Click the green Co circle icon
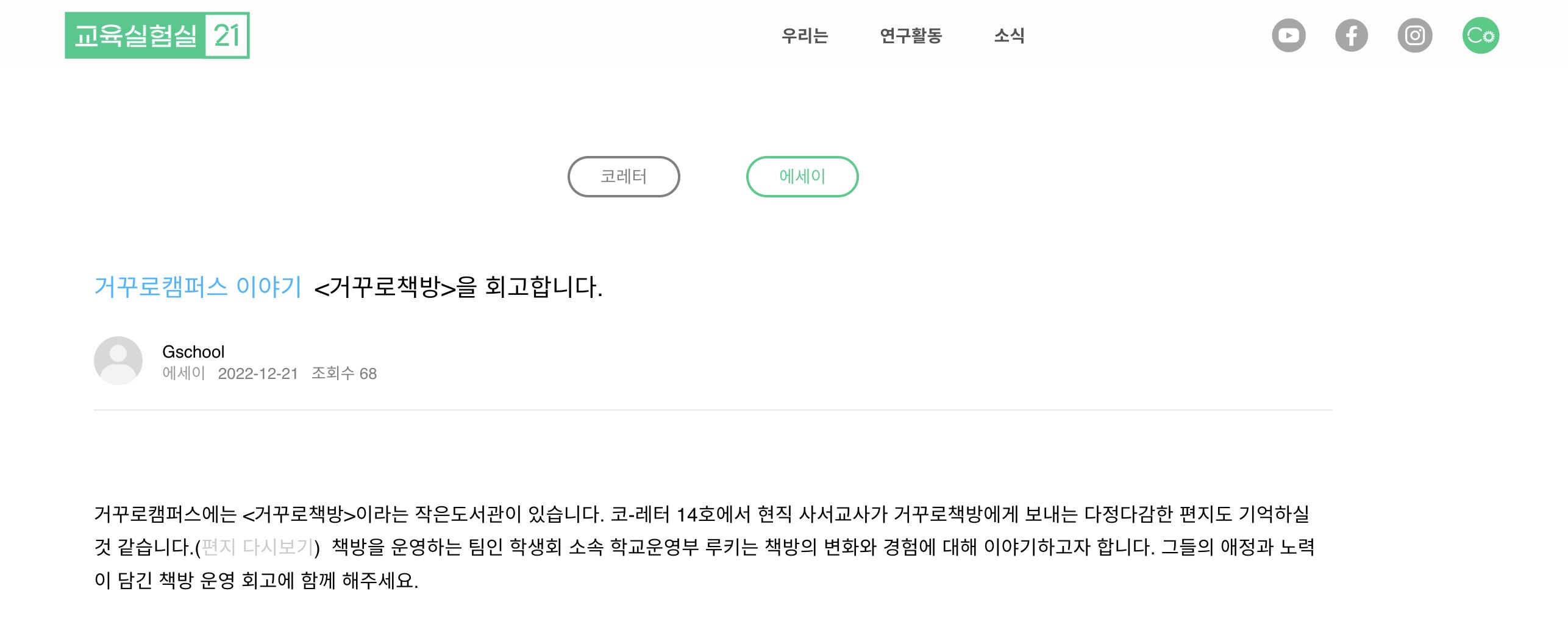This screenshot has width=1568, height=619. pyautogui.click(x=1480, y=35)
